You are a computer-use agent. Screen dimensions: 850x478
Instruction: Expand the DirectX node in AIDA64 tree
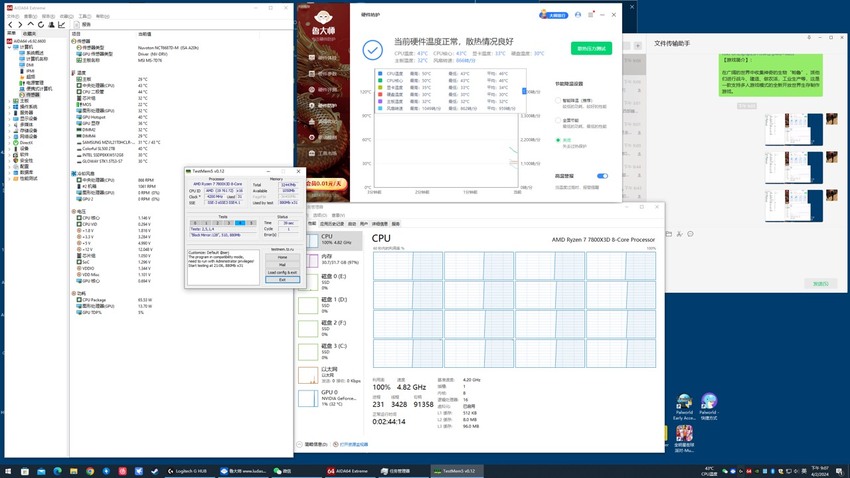pyautogui.click(x=10, y=143)
